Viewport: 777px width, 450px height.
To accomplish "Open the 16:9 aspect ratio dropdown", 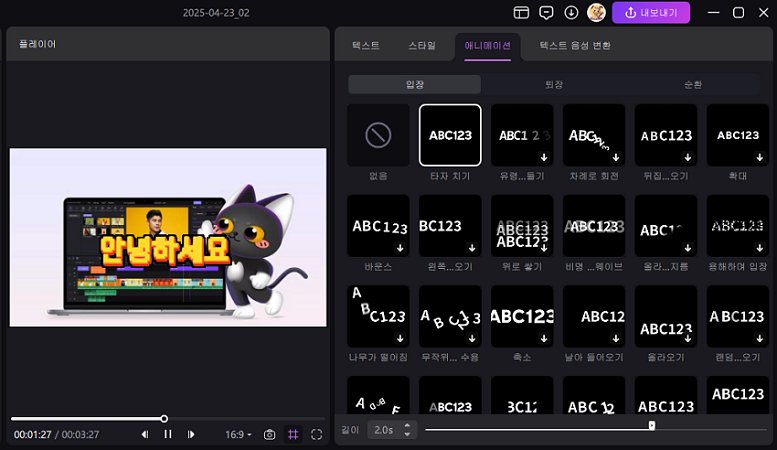I will tap(238, 435).
